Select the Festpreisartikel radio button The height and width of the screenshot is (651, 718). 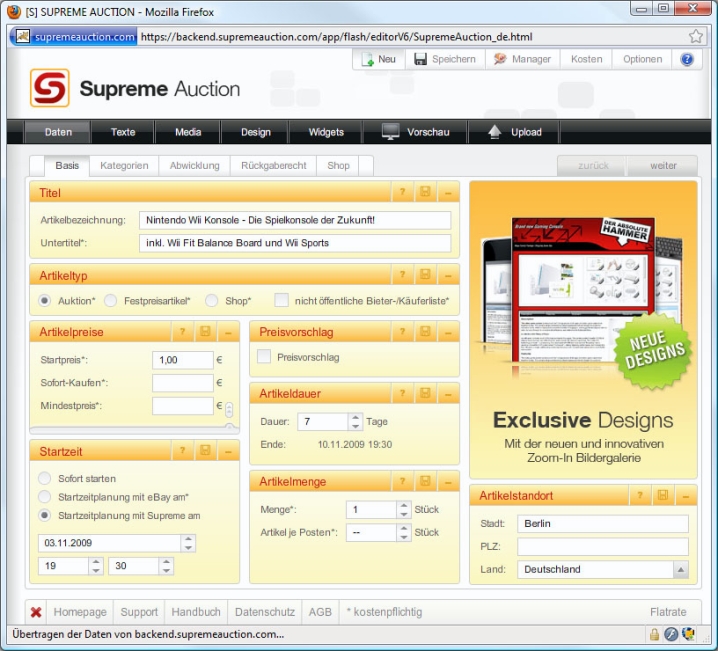pos(111,301)
